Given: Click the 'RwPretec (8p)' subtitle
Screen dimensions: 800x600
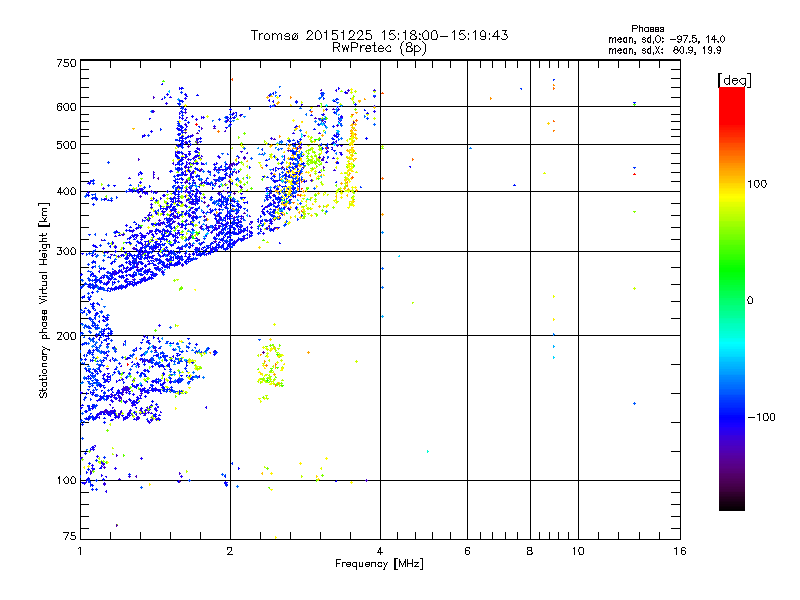Looking at the screenshot, I should pyautogui.click(x=379, y=48).
